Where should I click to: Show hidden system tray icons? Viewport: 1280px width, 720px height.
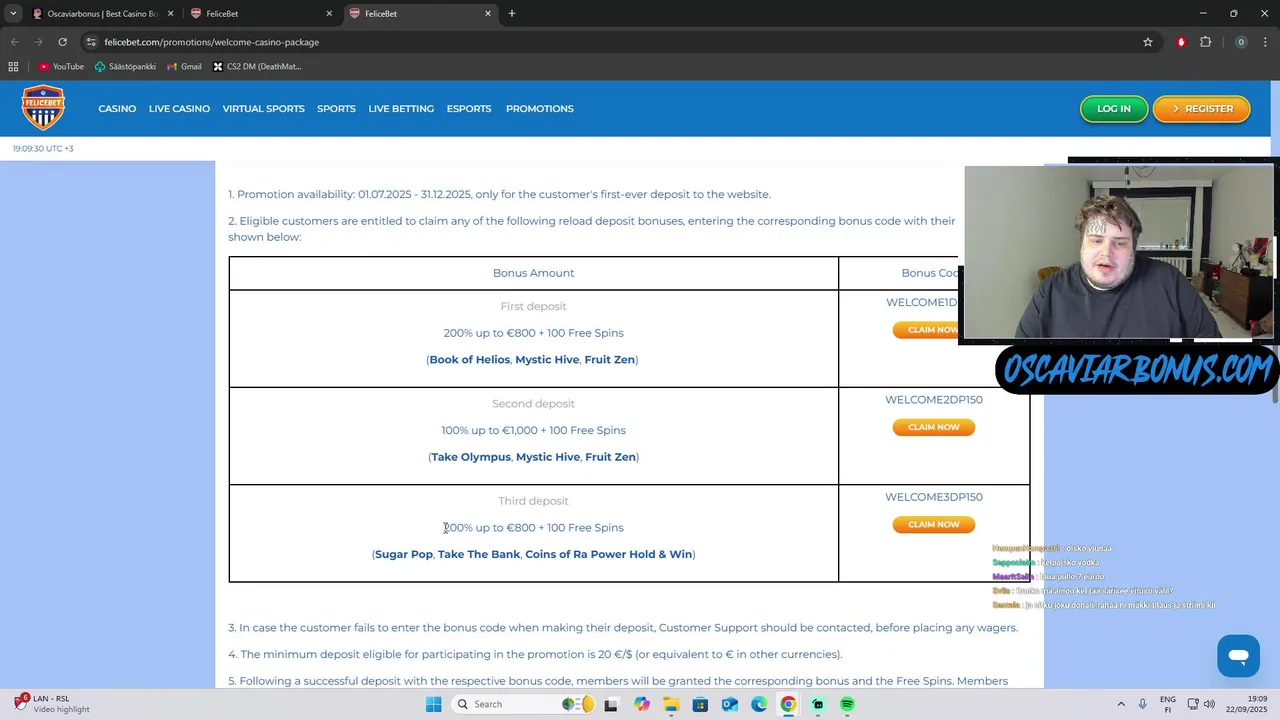tap(1121, 704)
